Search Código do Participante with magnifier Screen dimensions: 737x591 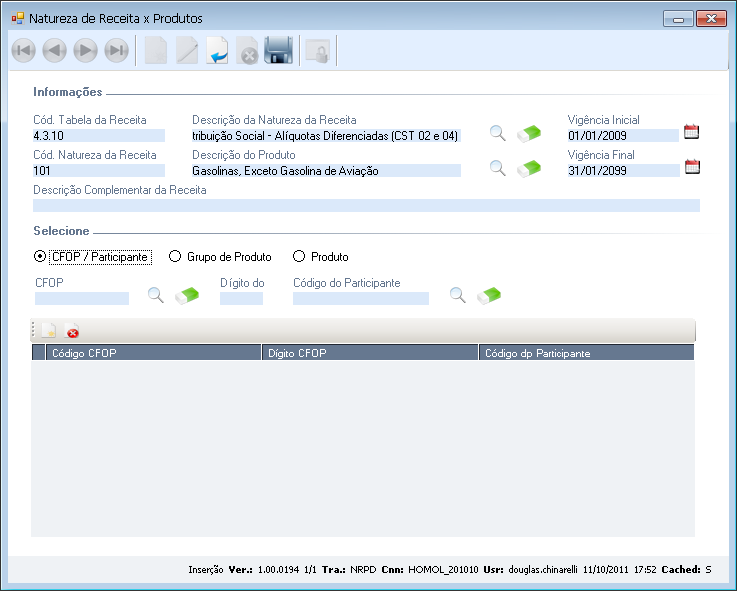click(457, 295)
